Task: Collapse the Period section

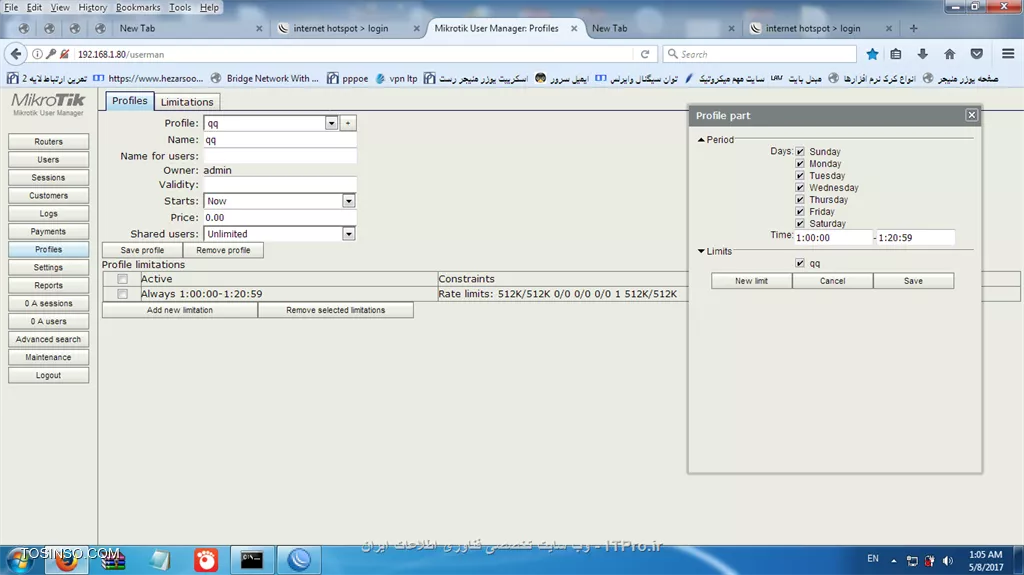Action: pos(701,140)
